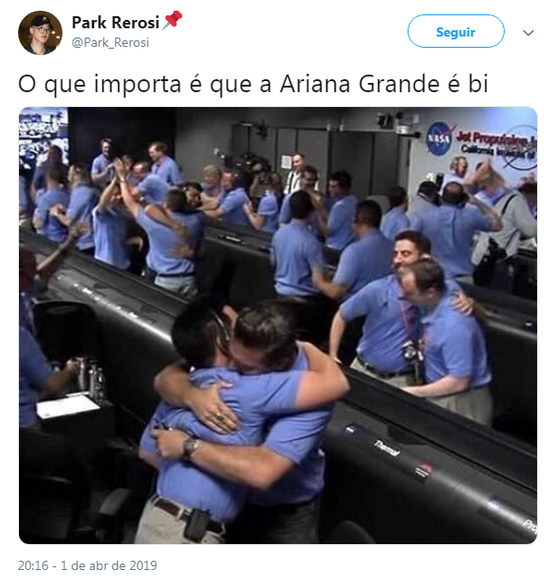
Task: Click the water bottles on the desk
Action: 91,380
